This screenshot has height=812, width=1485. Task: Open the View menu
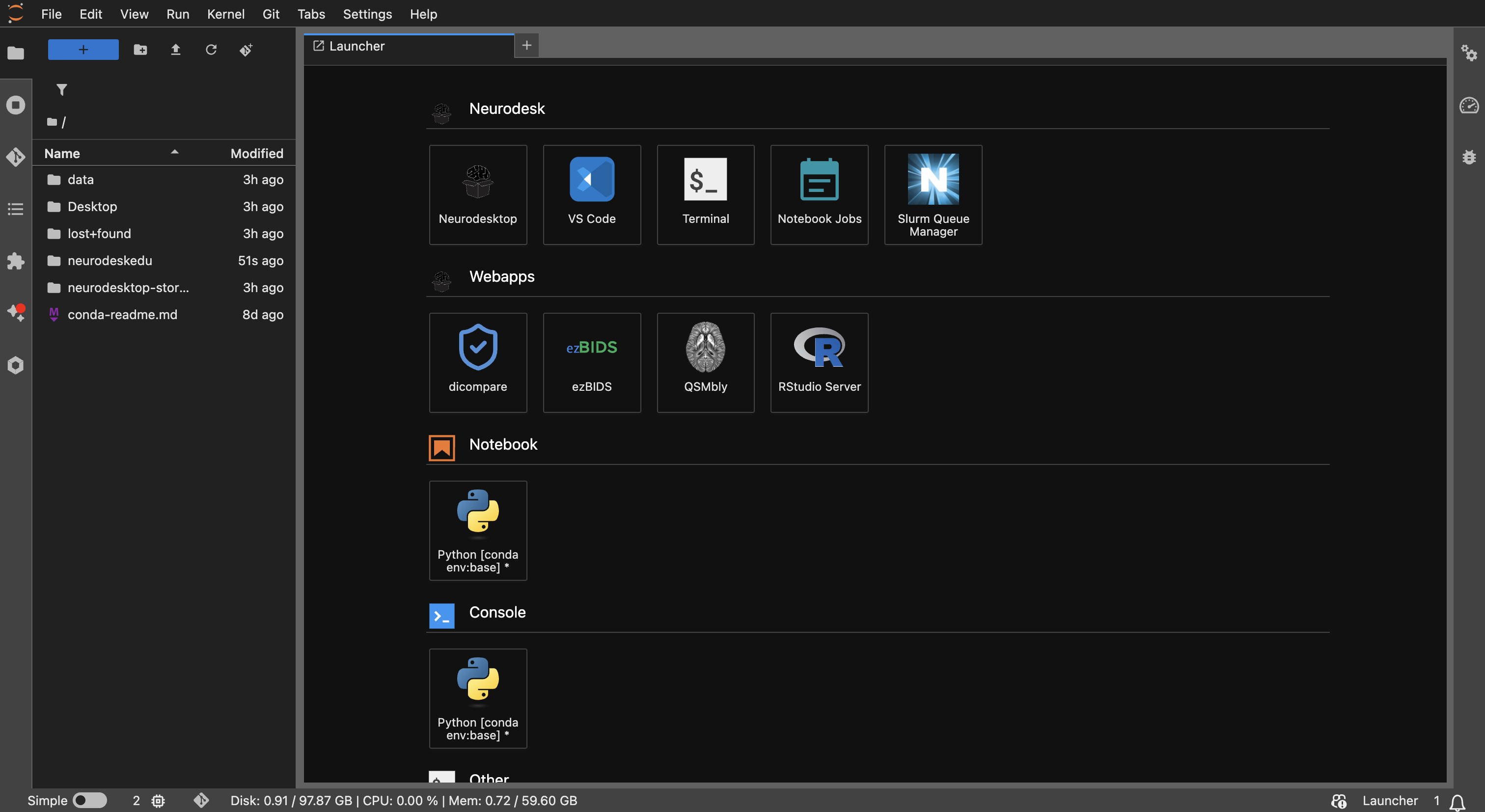[x=135, y=14]
